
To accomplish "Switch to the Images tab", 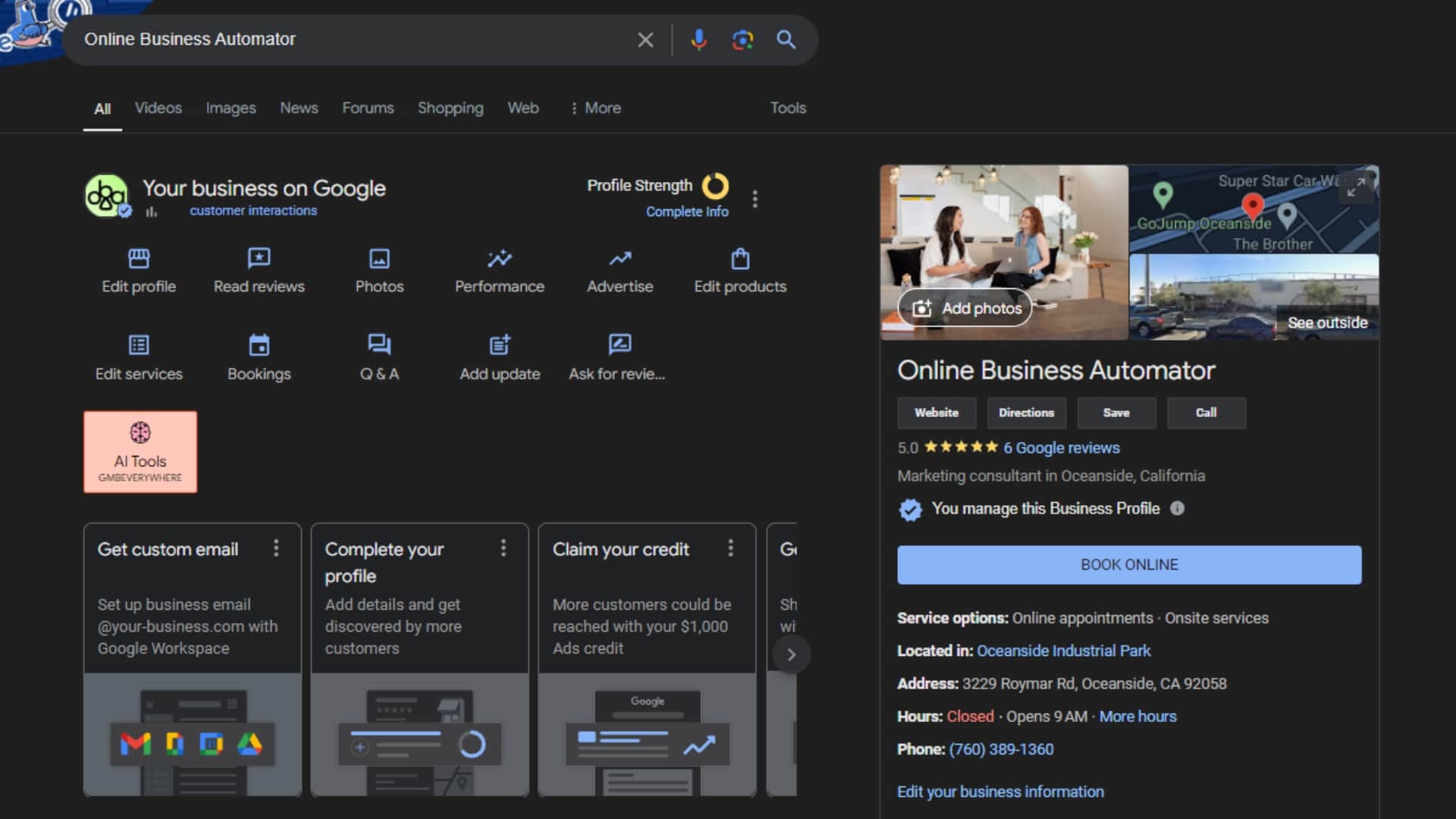I will (231, 108).
